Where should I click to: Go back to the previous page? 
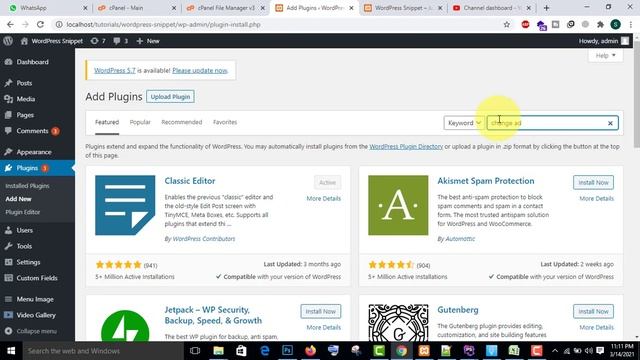[x=10, y=24]
